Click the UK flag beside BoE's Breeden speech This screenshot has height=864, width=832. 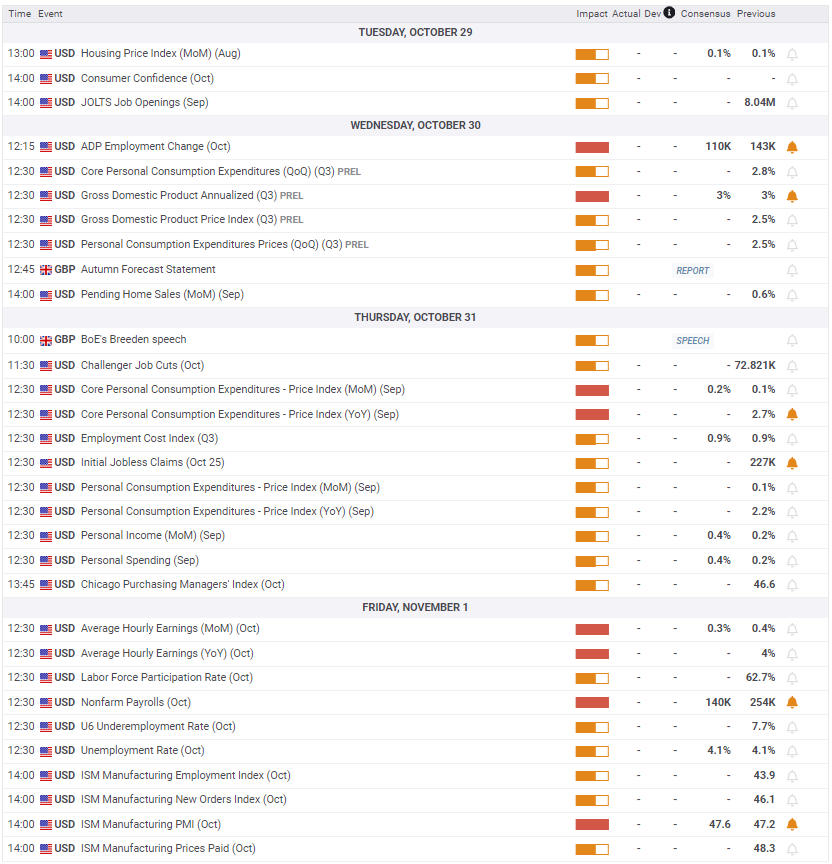[x=46, y=340]
